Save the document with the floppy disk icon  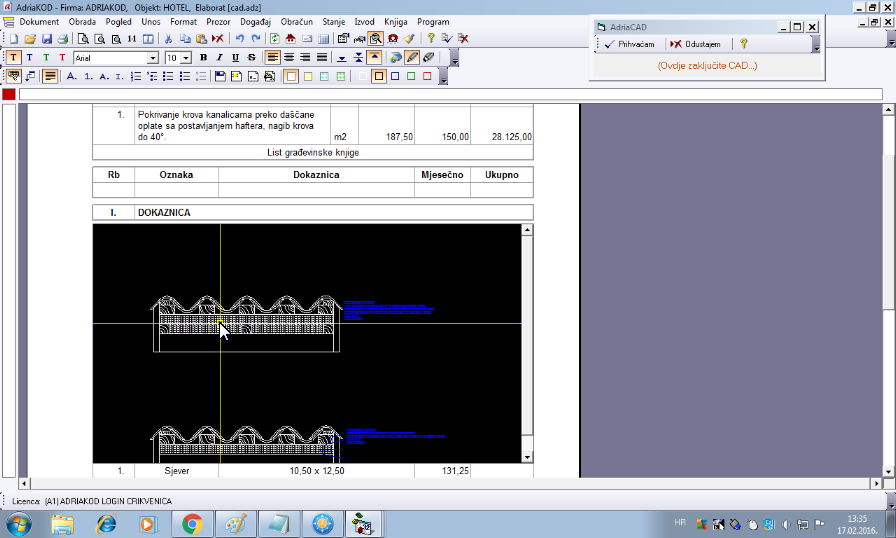coord(47,39)
